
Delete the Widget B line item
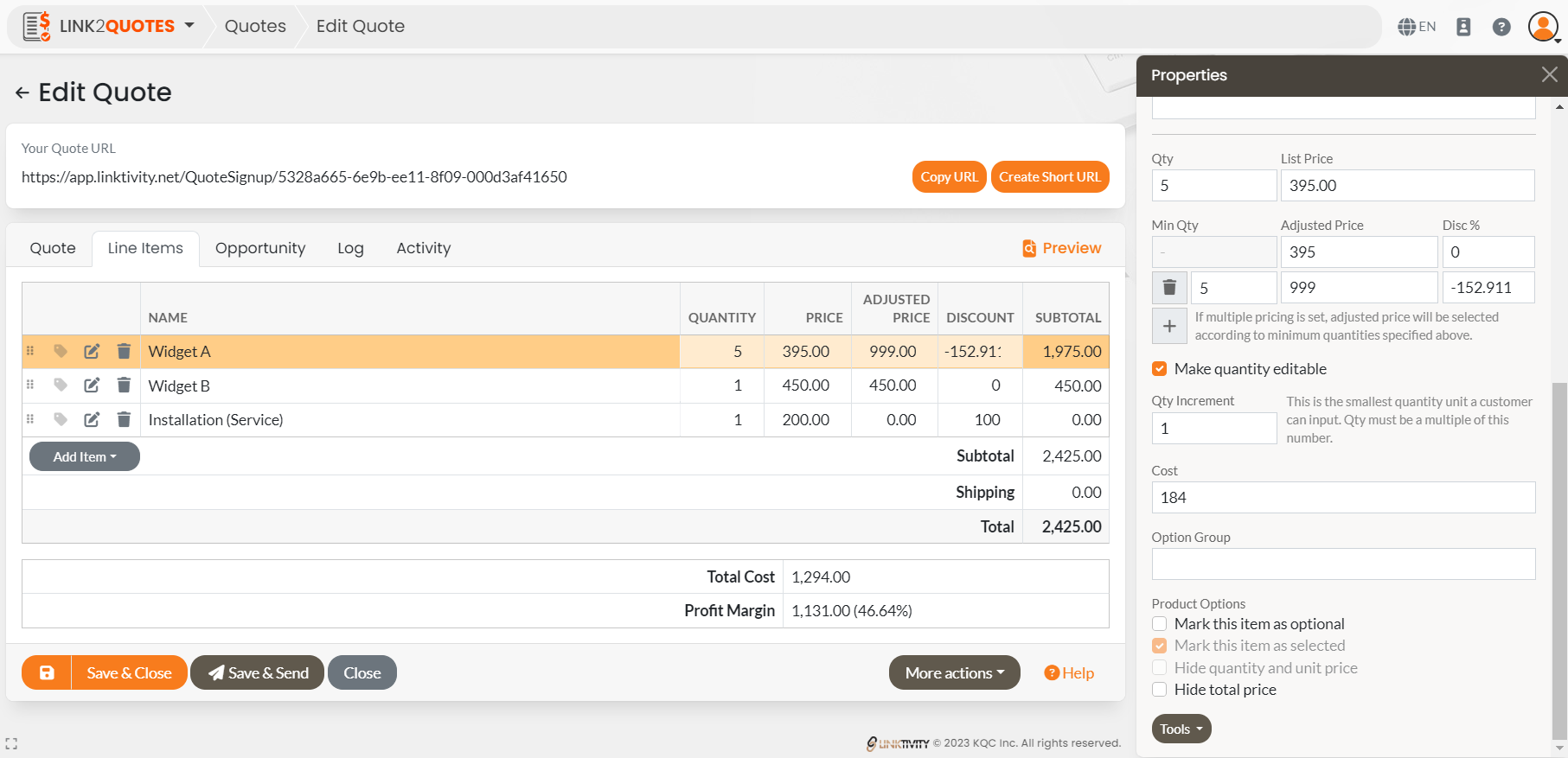click(x=124, y=385)
